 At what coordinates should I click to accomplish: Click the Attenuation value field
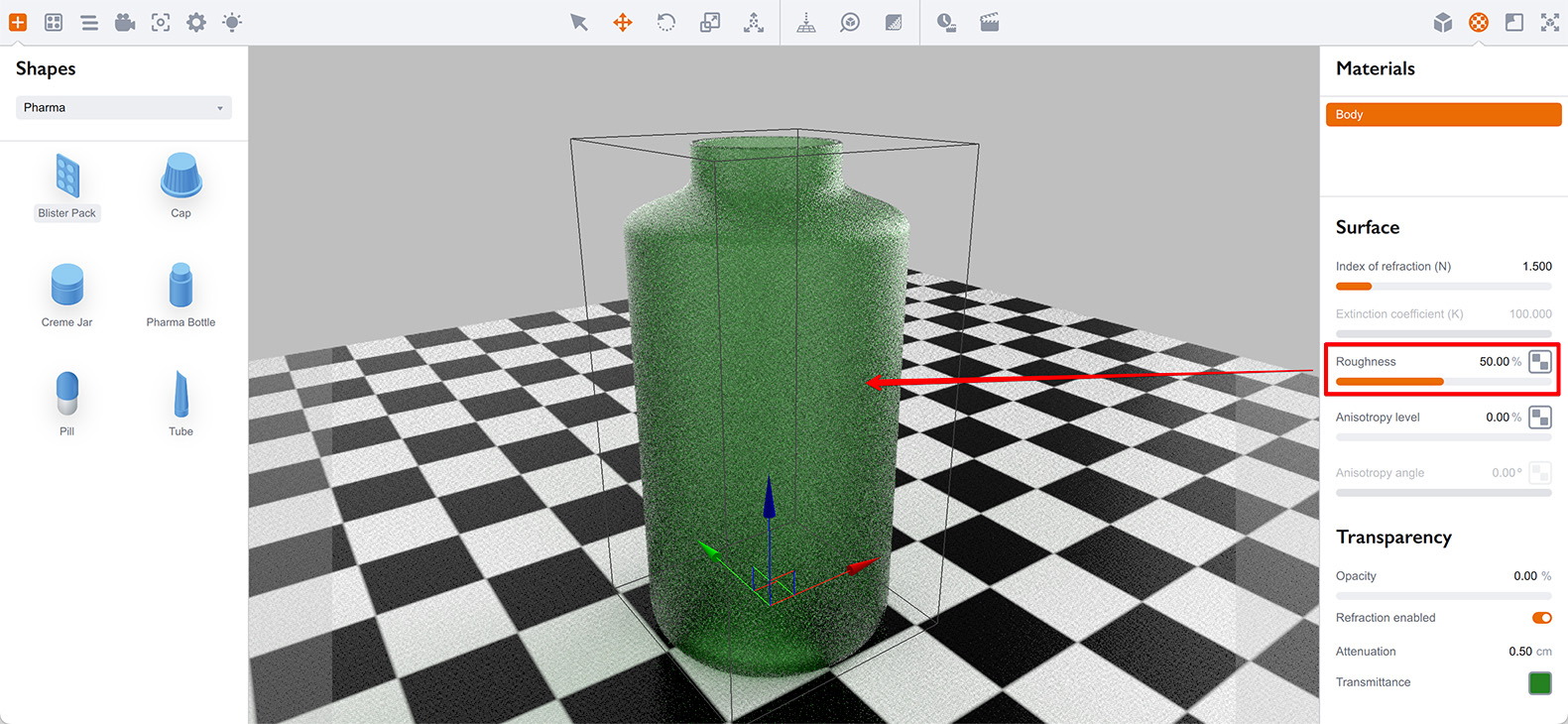tap(1519, 652)
